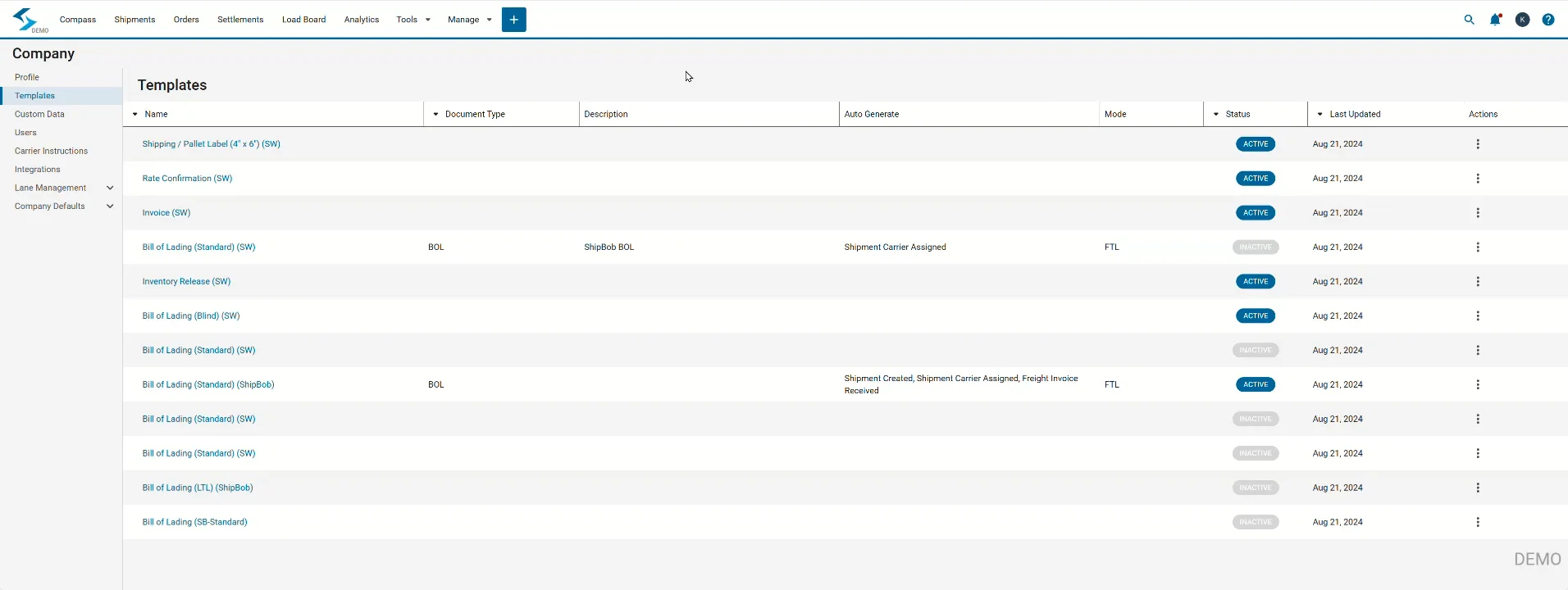Open Shipping / Pallet Label template link
Image resolution: width=1568 pixels, height=590 pixels.
211,144
